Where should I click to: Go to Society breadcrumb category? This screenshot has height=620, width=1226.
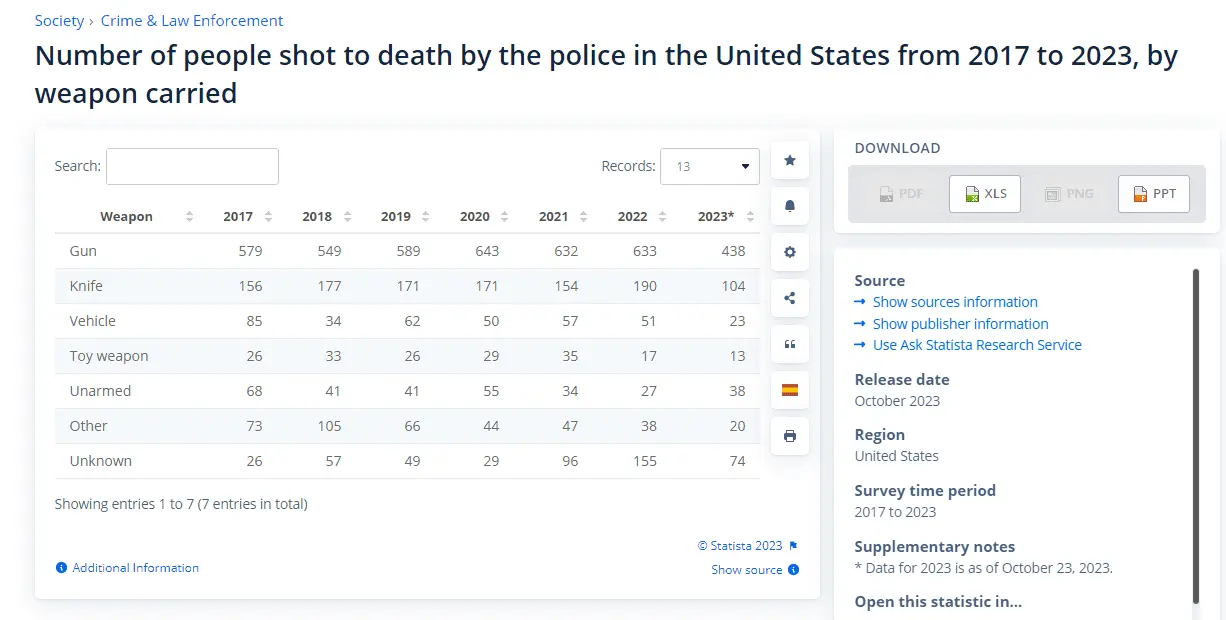[59, 20]
